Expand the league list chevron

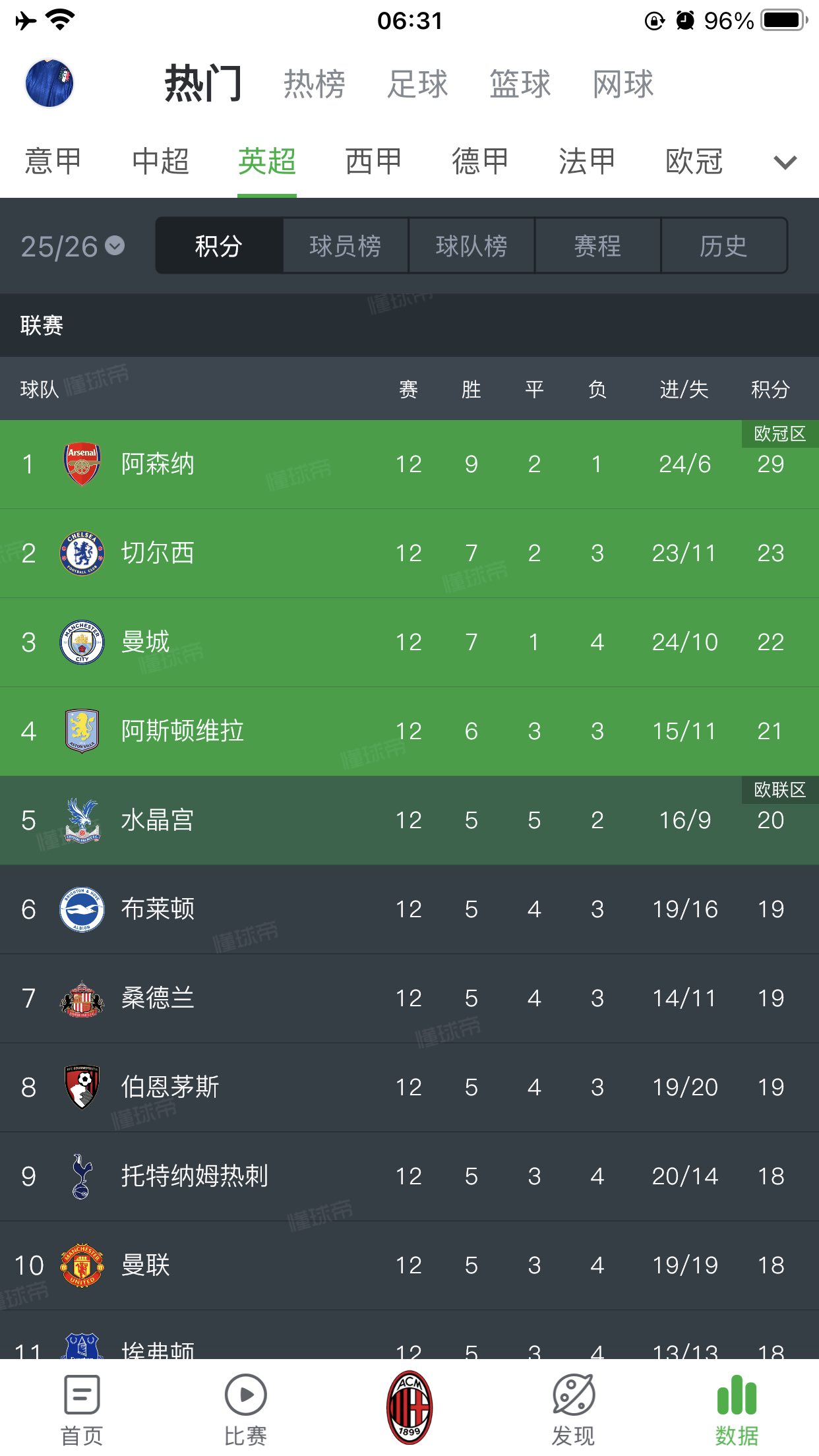click(785, 162)
